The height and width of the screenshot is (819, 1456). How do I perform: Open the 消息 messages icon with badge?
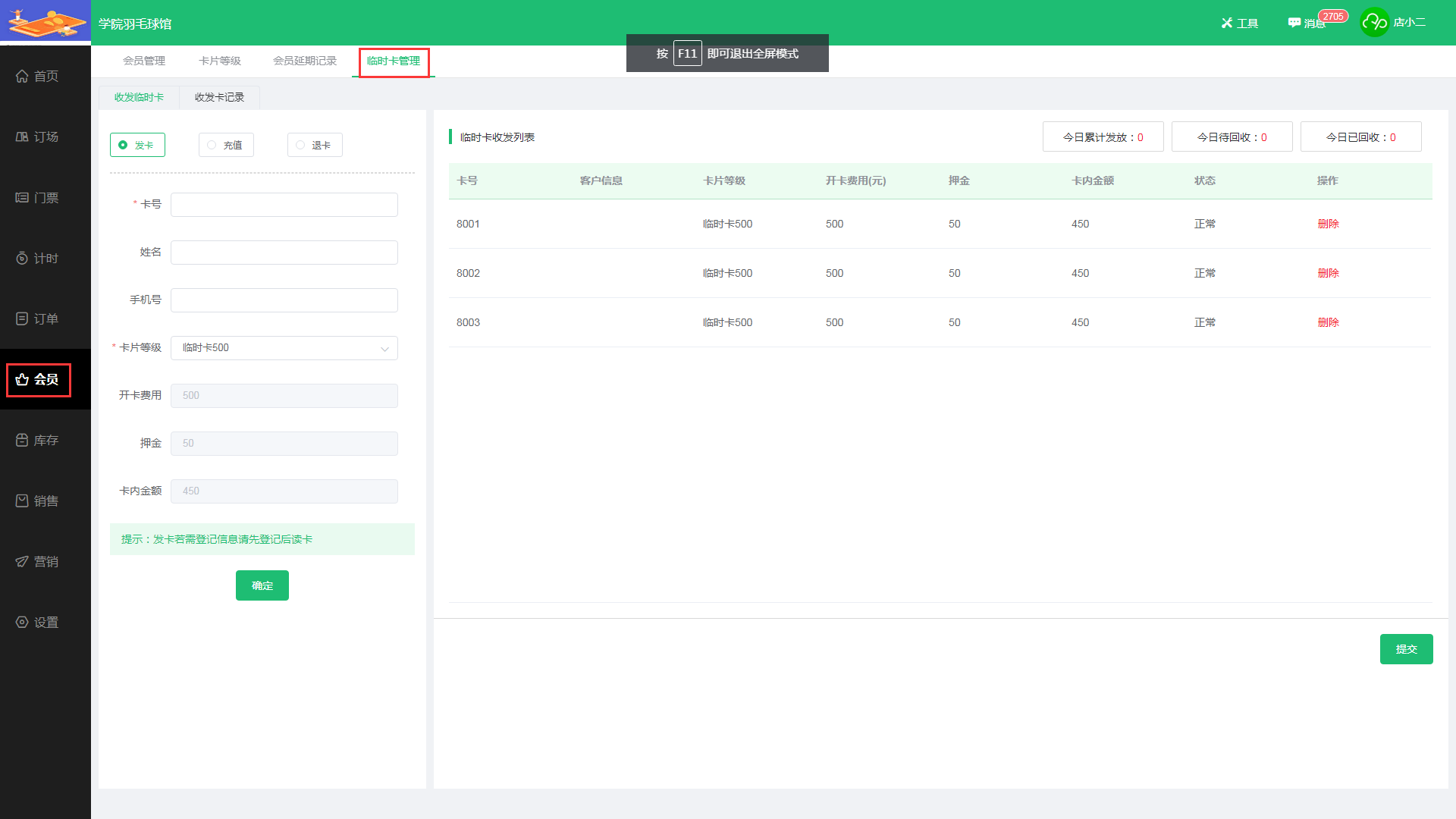[x=1294, y=23]
